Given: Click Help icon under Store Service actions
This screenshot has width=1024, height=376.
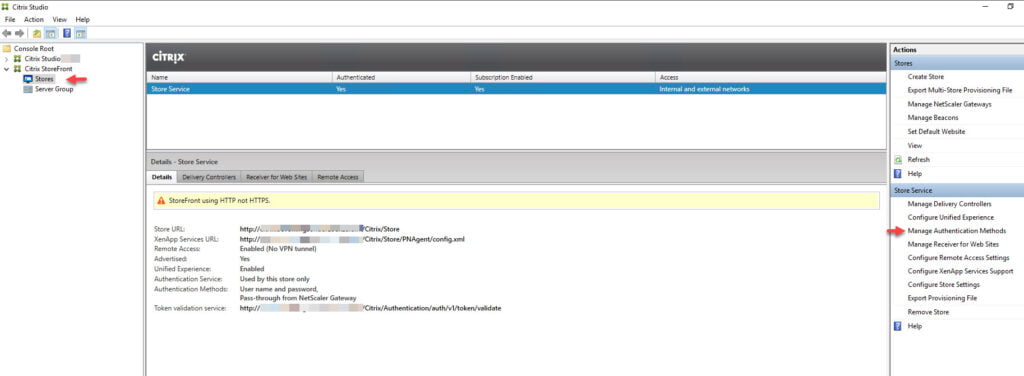Looking at the screenshot, I should tap(898, 326).
